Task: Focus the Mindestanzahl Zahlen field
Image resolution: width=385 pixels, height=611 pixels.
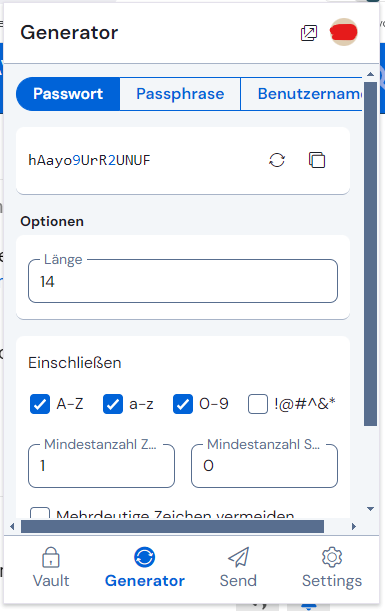Action: click(101, 466)
